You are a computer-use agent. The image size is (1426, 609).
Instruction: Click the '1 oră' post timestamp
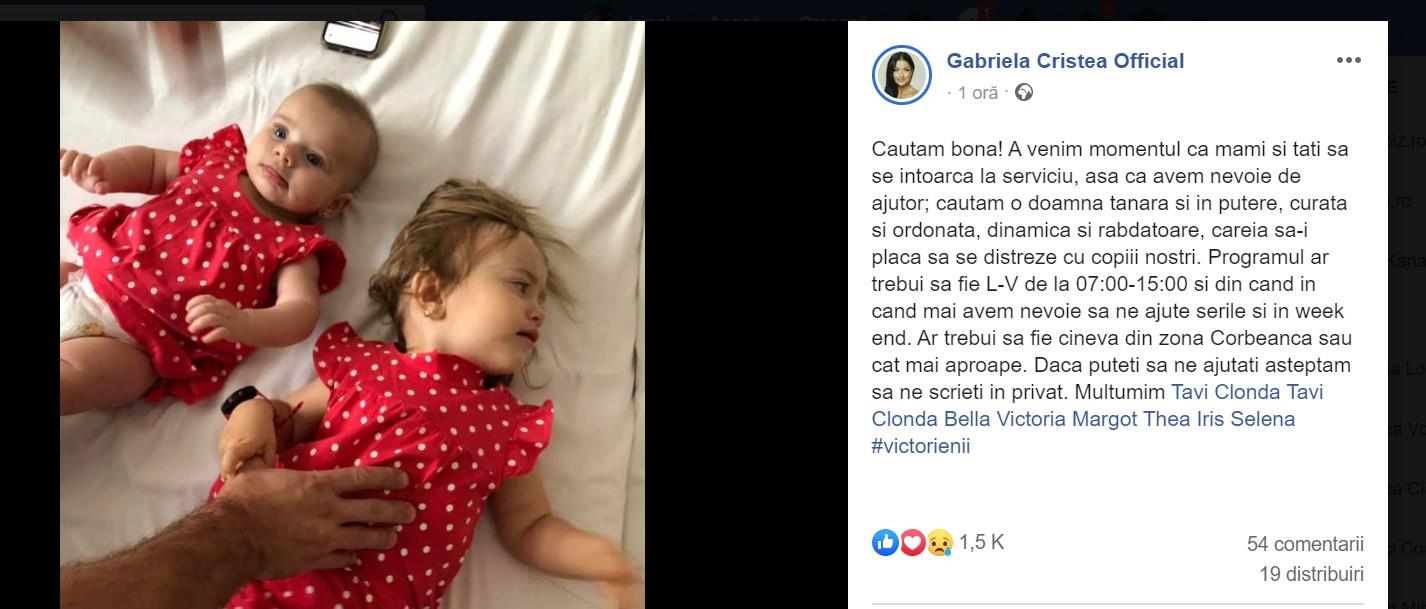tap(977, 93)
